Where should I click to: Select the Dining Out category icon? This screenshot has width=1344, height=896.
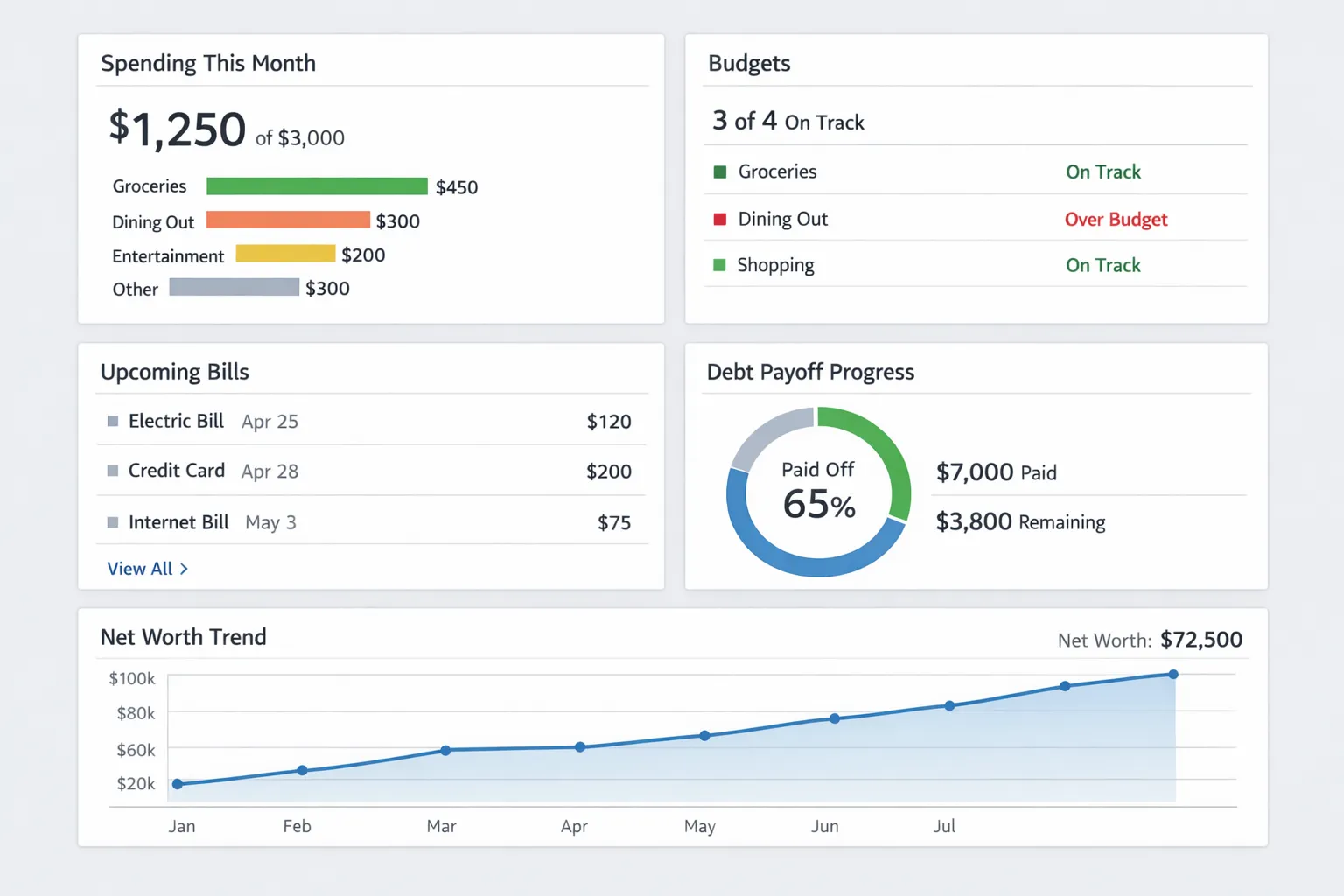pos(719,219)
